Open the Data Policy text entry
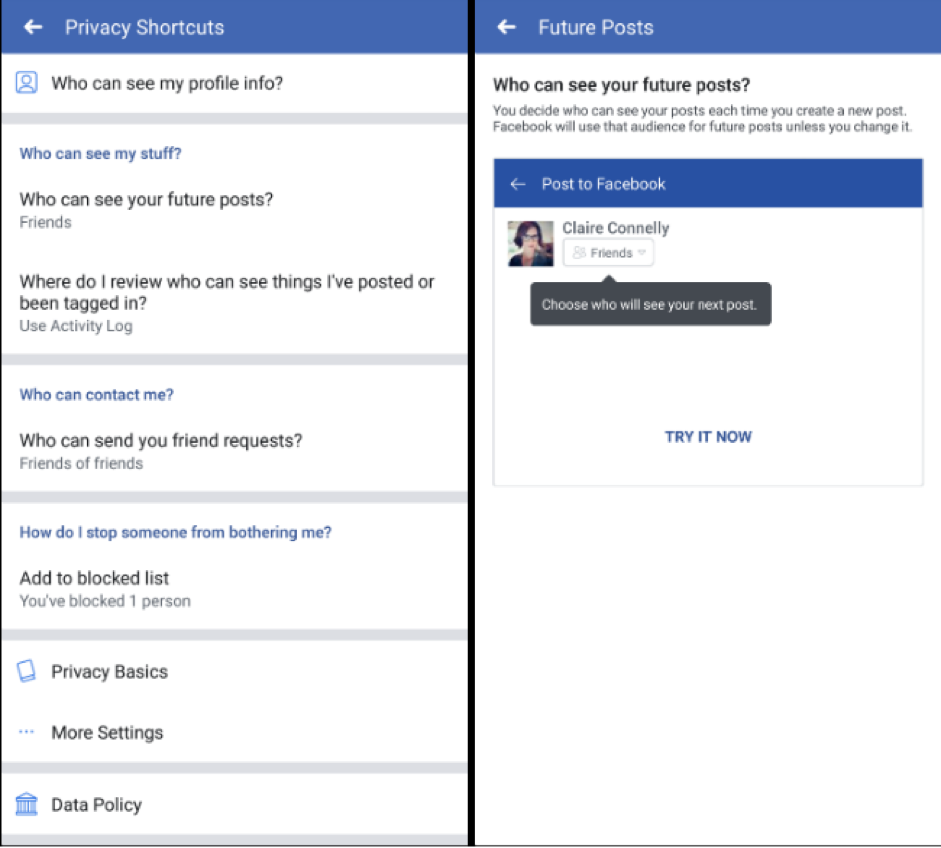This screenshot has width=941, height=848. click(96, 804)
